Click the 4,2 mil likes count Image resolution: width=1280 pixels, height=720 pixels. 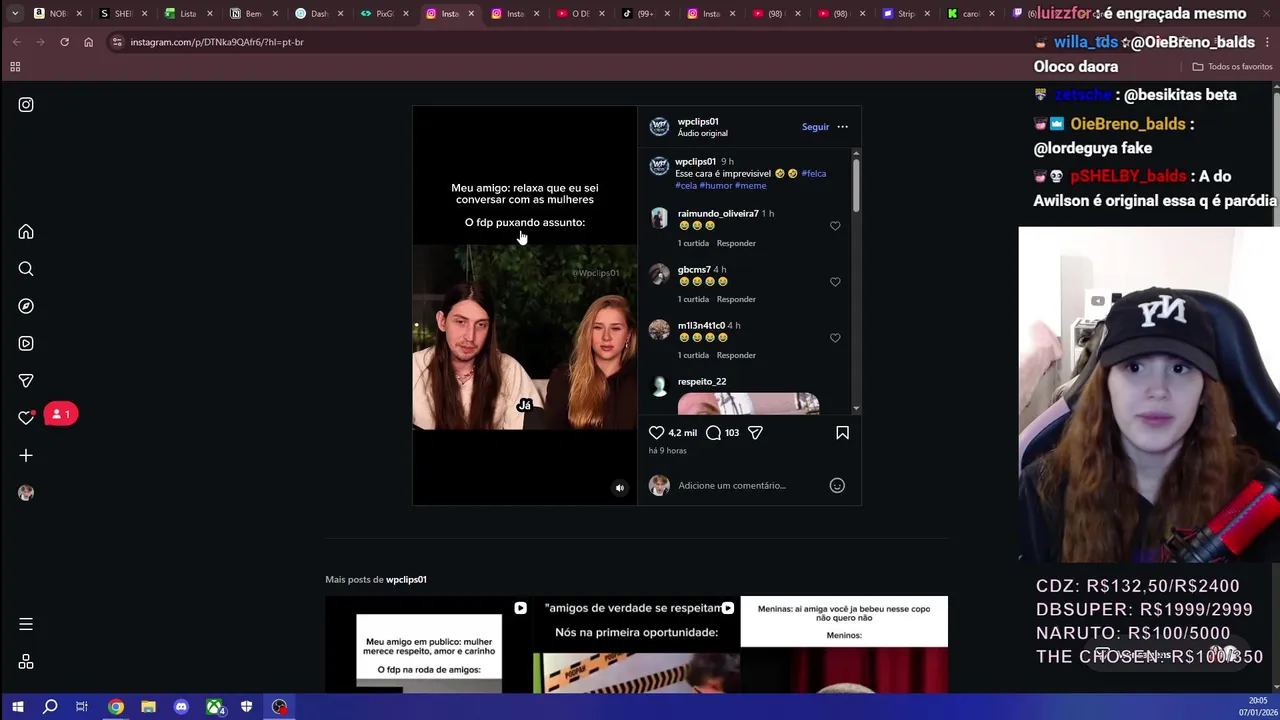click(682, 433)
